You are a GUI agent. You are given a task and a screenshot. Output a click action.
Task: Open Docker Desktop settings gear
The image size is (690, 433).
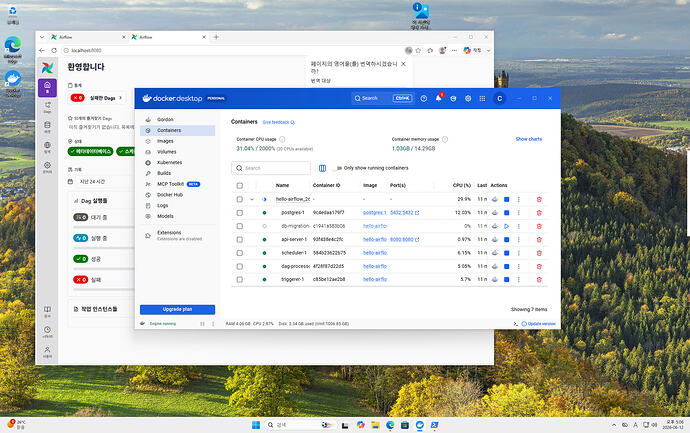point(468,99)
